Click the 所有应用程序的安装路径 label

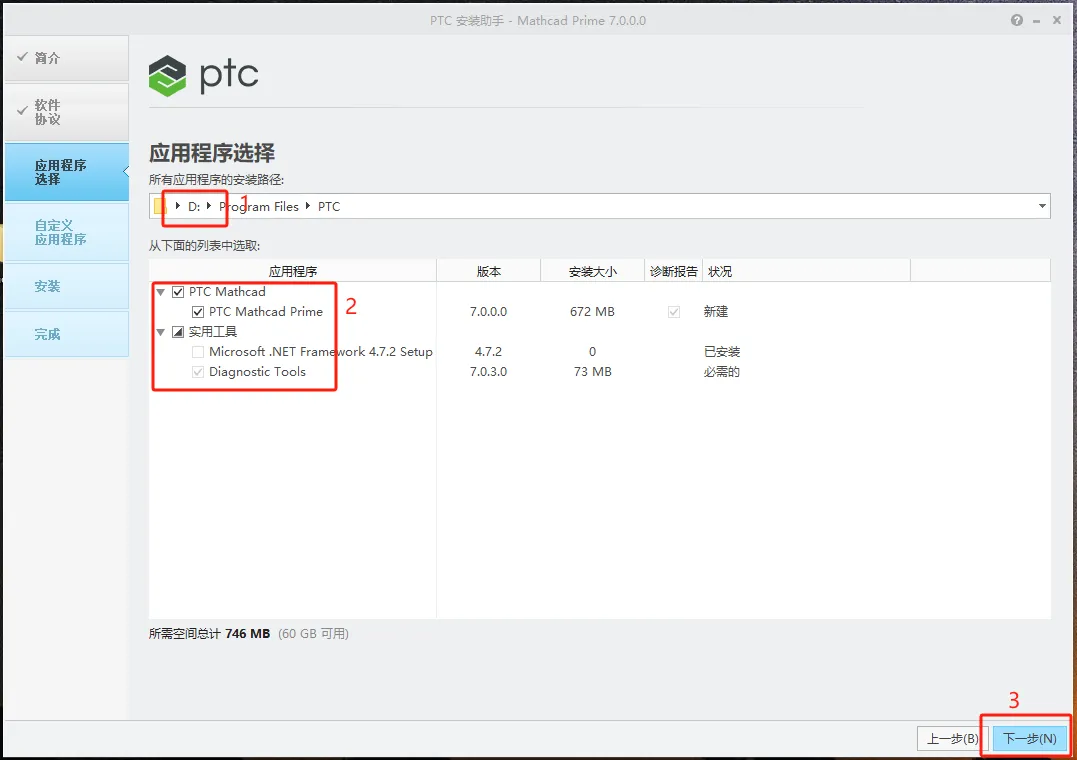[x=216, y=180]
